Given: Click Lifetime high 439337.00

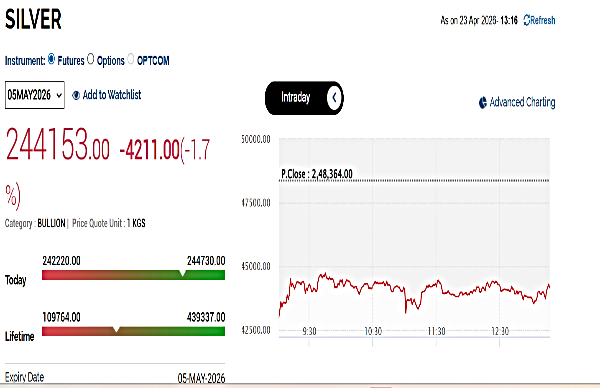Looking at the screenshot, I should 206,317.
